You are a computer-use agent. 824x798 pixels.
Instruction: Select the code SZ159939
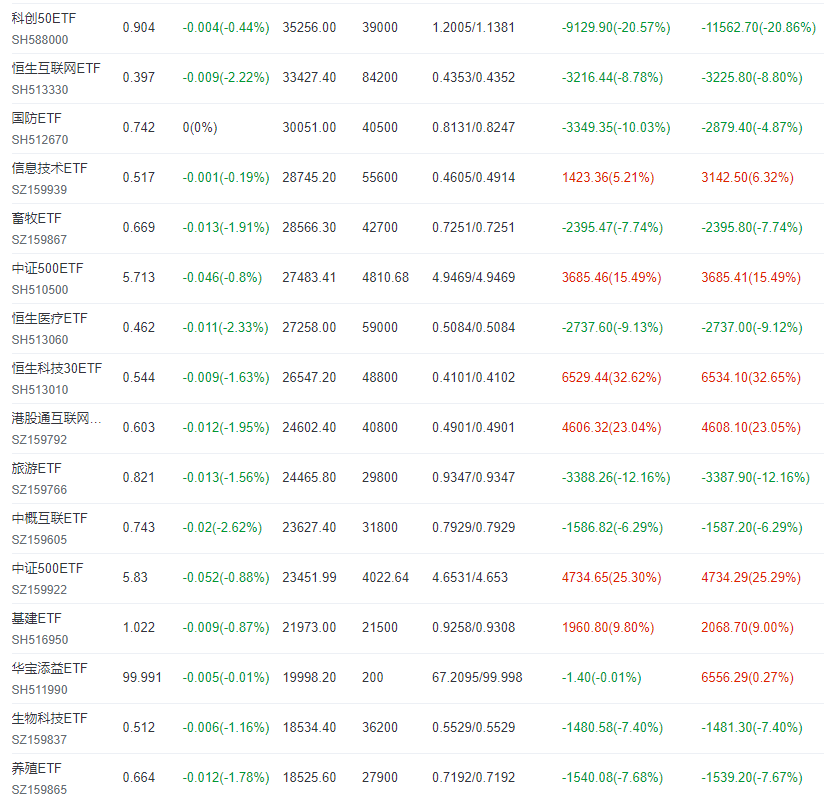(x=39, y=190)
